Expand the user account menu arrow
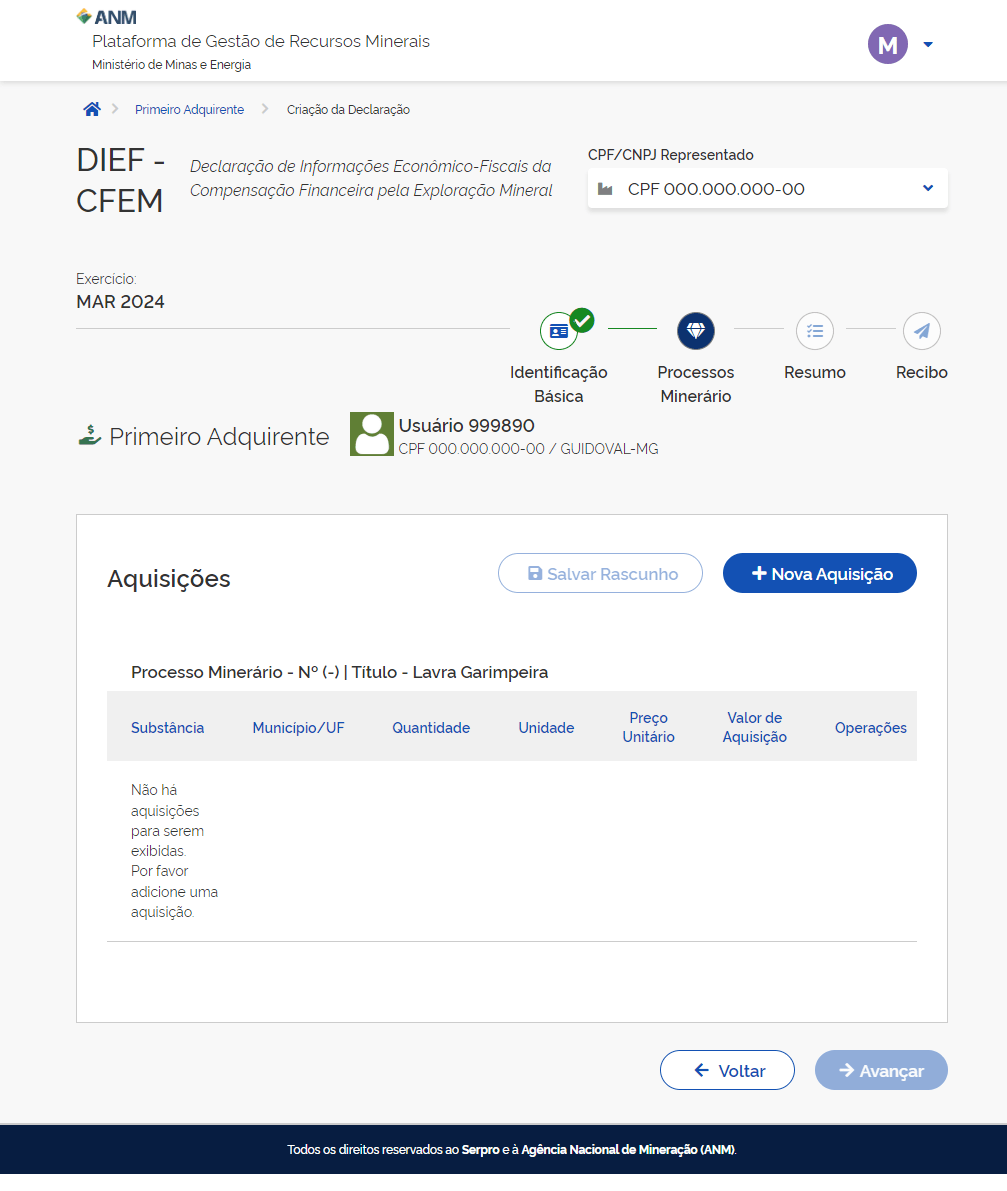Viewport: 1007px width, 1191px height. click(928, 45)
